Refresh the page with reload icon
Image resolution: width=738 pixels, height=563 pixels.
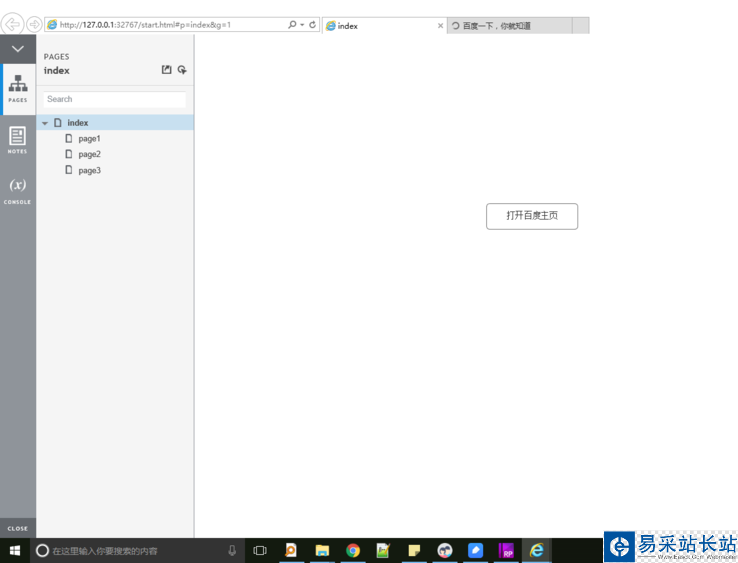313,24
